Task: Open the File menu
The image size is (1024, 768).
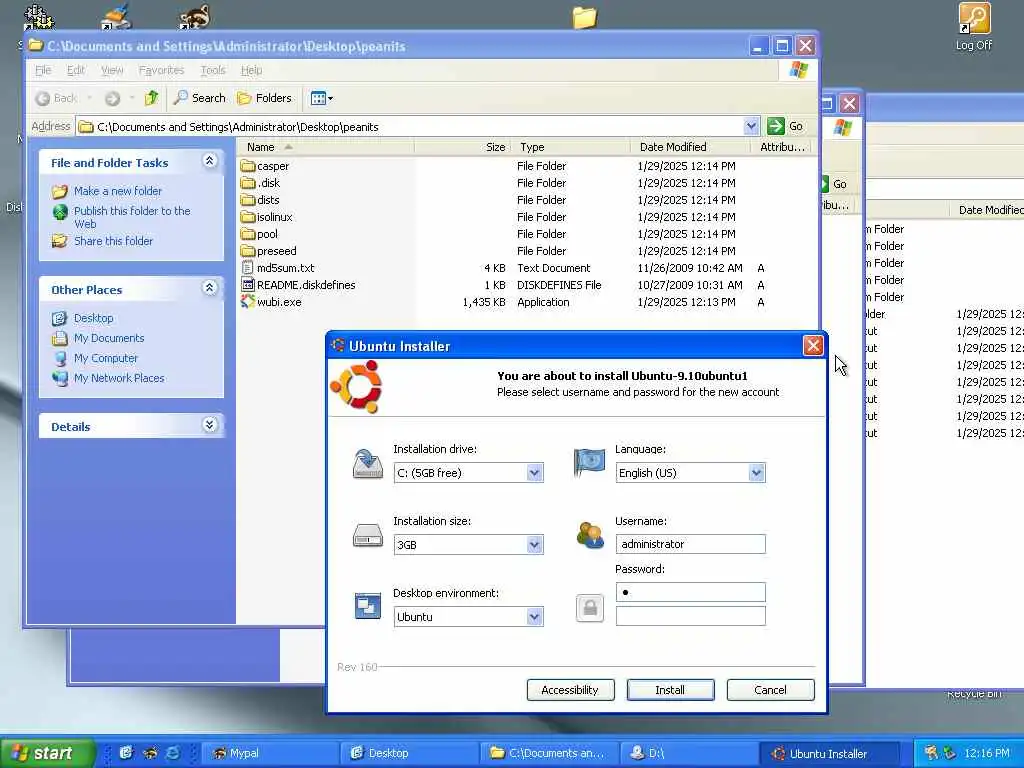Action: pos(43,70)
